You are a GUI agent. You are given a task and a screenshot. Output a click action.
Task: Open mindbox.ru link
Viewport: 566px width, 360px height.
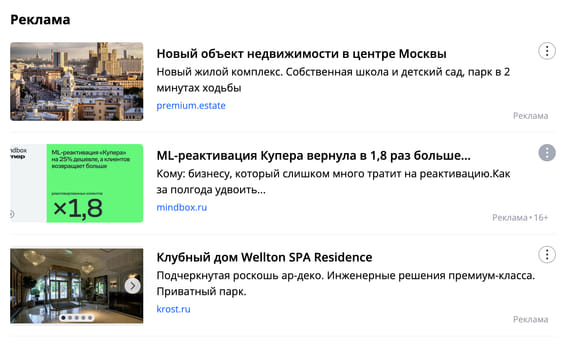[182, 207]
